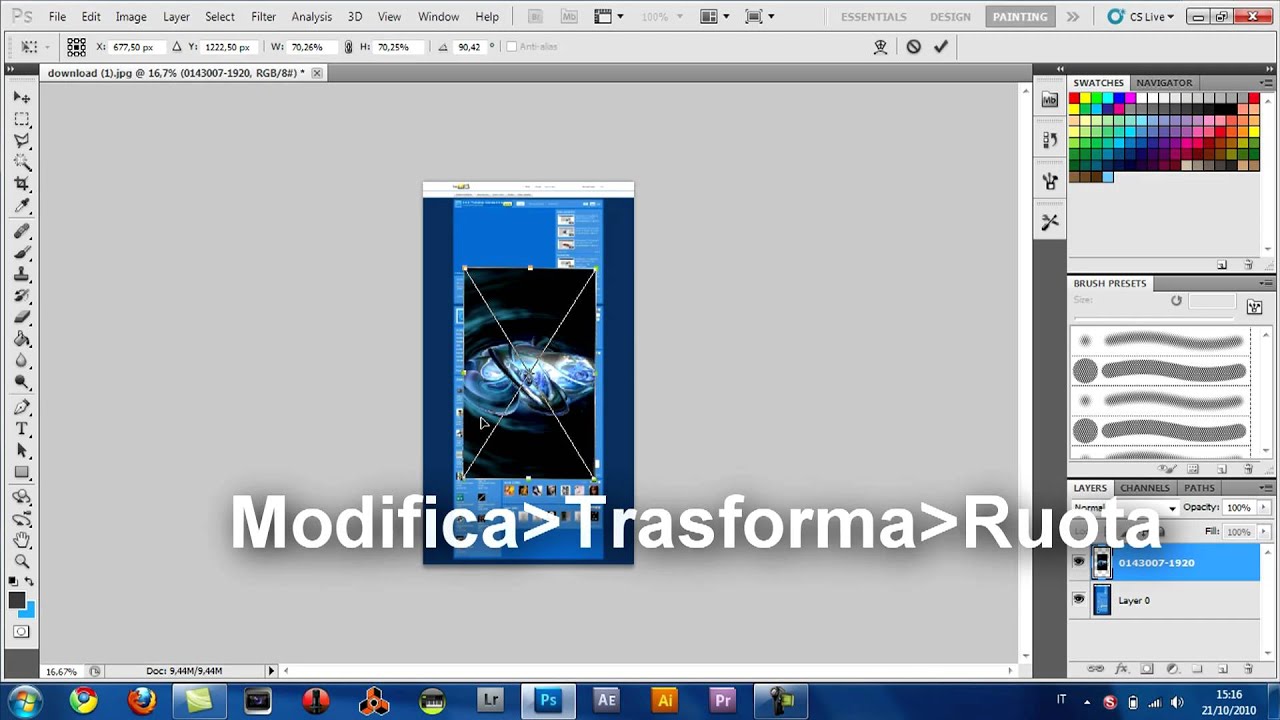Switch to the Design workspace

(950, 17)
